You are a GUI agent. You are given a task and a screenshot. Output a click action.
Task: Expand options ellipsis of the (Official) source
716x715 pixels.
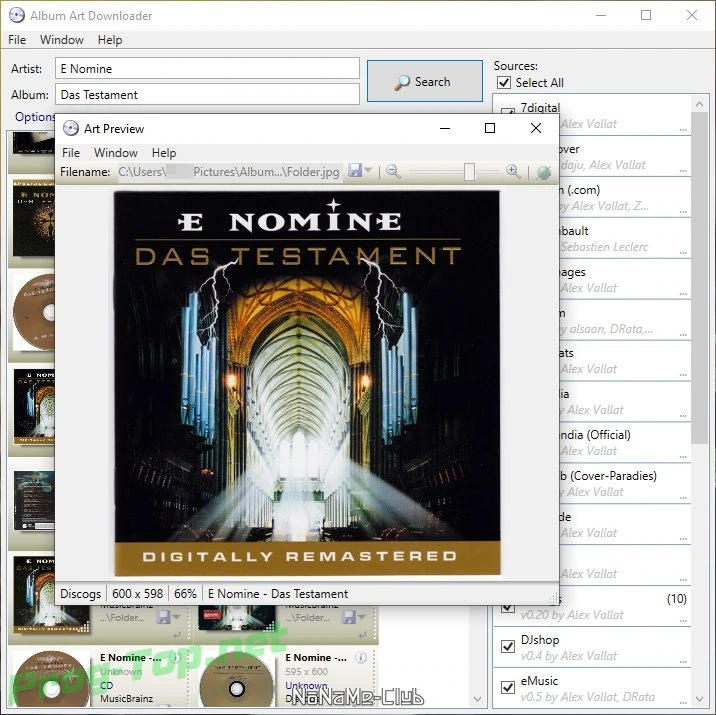683,457
